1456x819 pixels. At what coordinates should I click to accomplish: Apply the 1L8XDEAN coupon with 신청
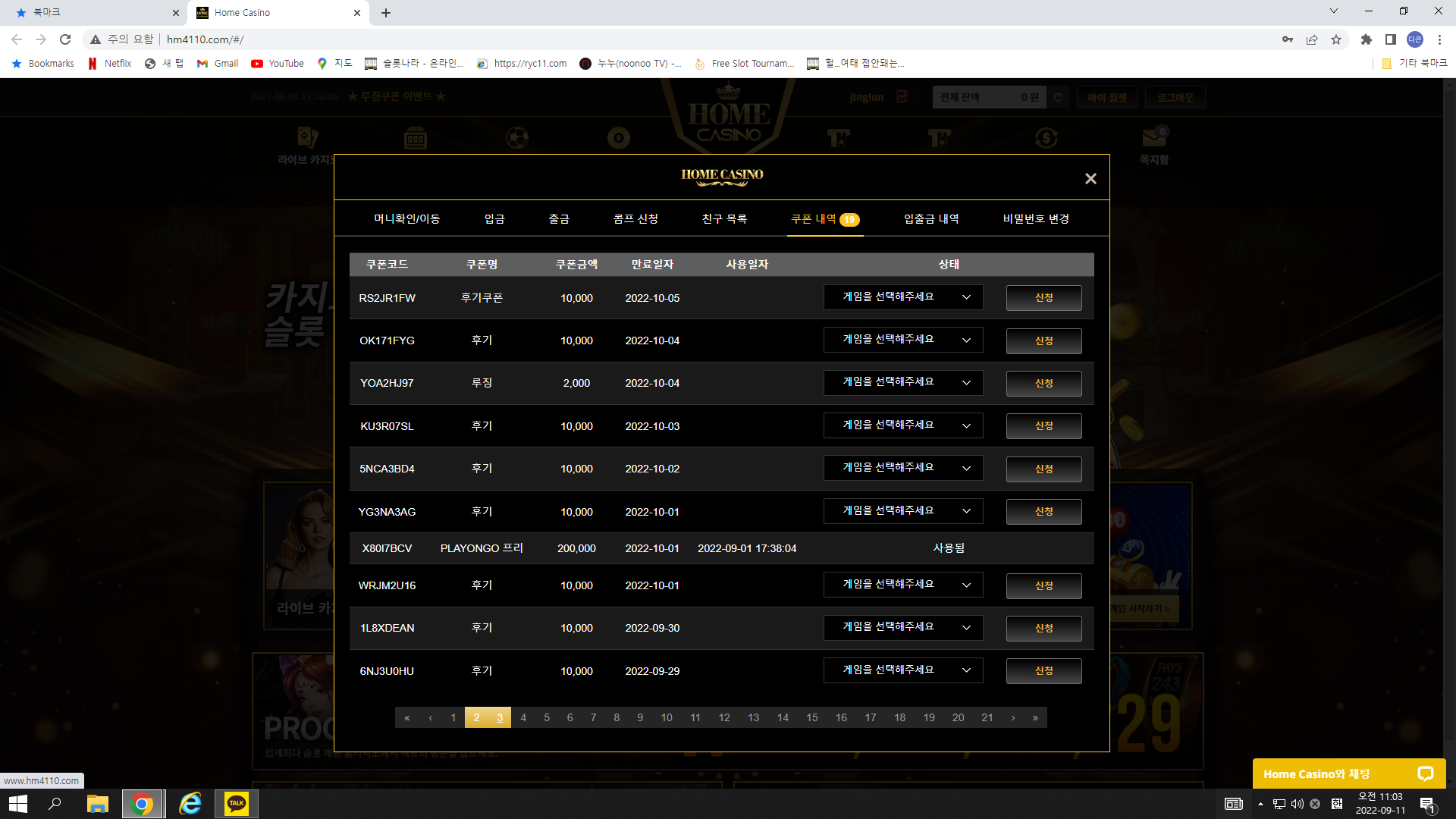1043,628
